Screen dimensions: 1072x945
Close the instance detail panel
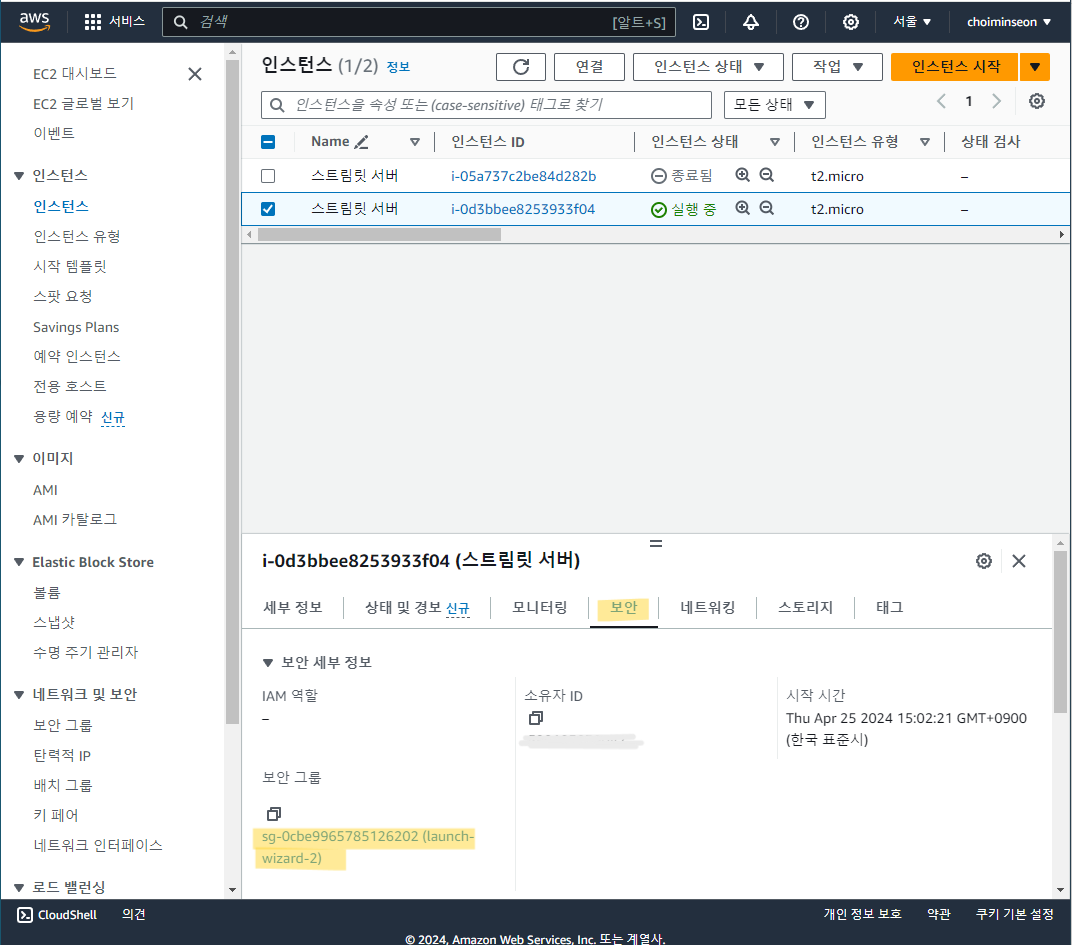(1019, 561)
